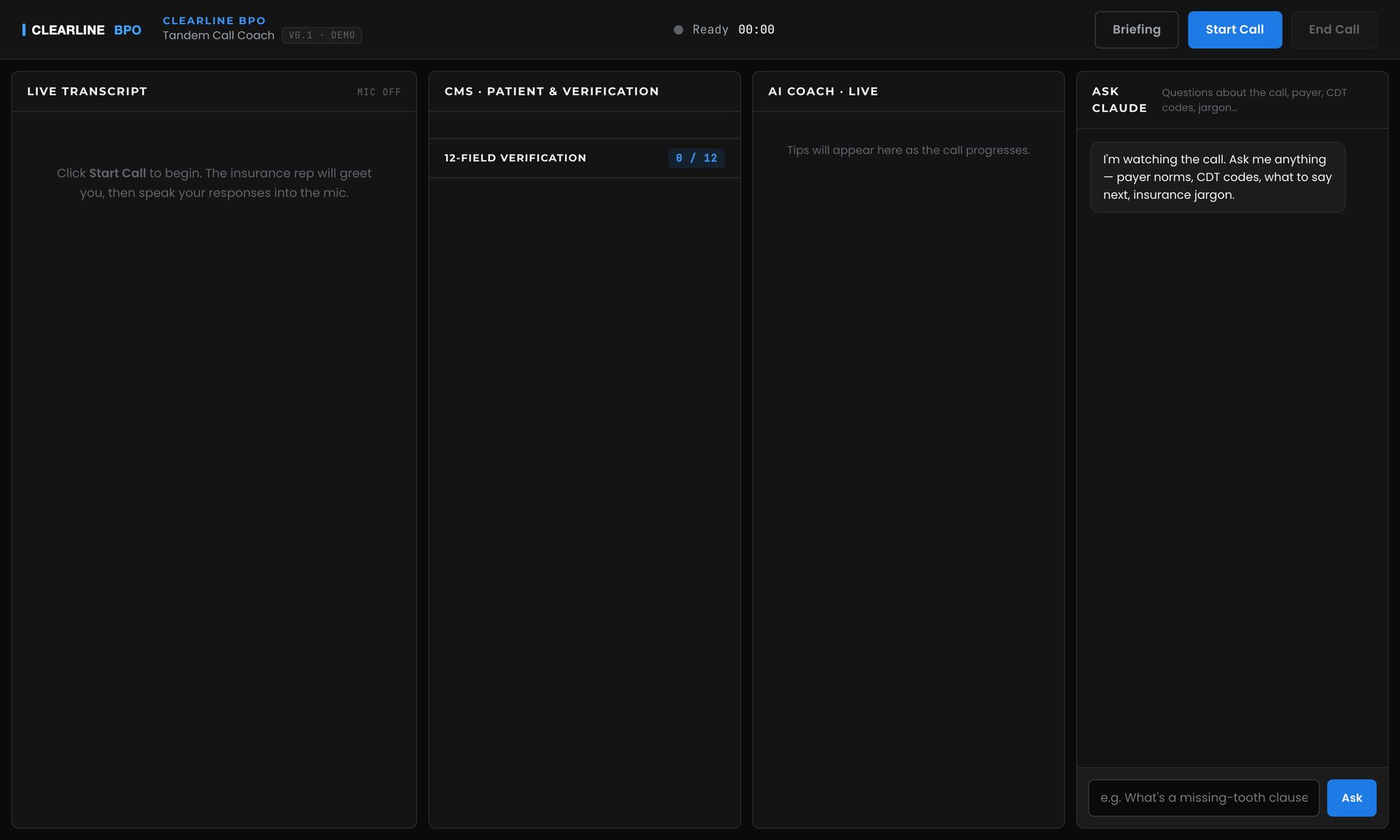
Task: Click the V0.1 DEMO version badge
Action: tap(322, 35)
